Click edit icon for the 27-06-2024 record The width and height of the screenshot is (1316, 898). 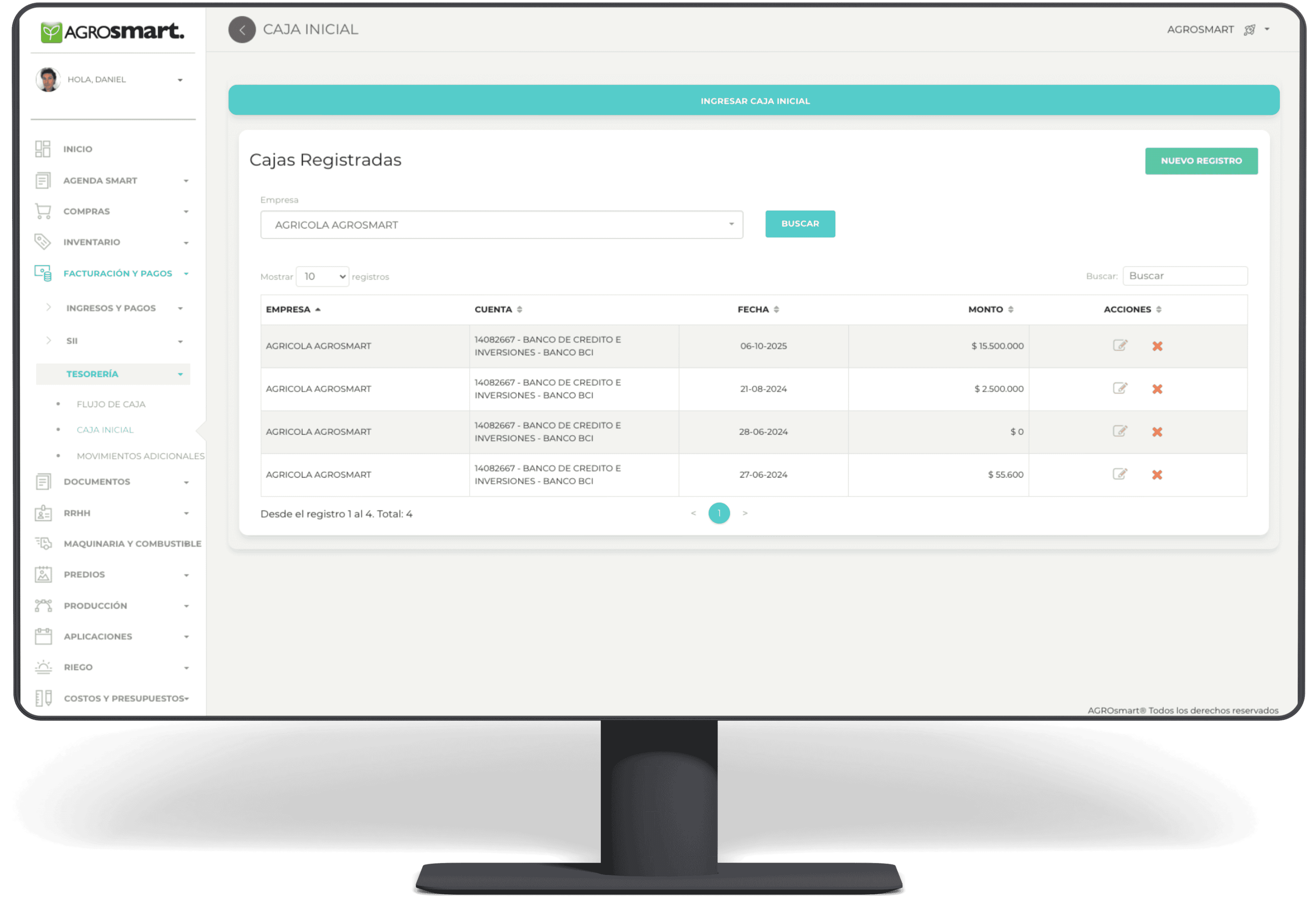[1120, 474]
